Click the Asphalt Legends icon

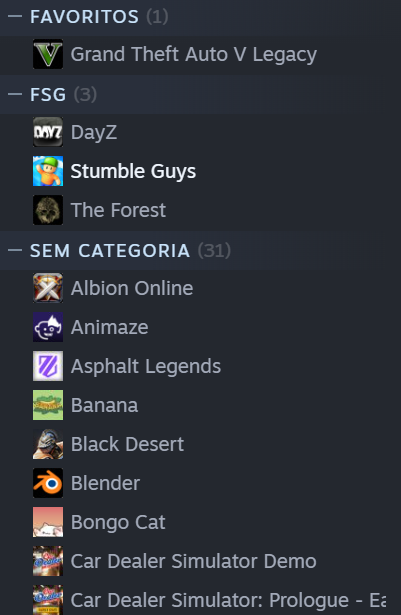(x=48, y=366)
